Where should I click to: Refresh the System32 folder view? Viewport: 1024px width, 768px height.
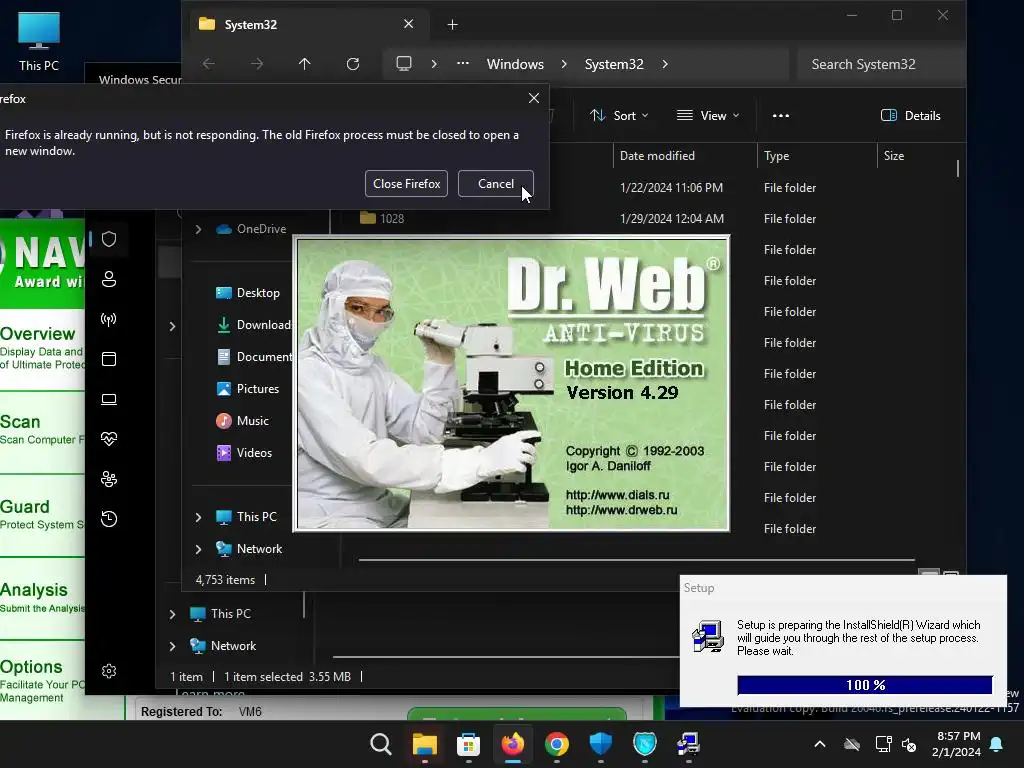tap(353, 64)
